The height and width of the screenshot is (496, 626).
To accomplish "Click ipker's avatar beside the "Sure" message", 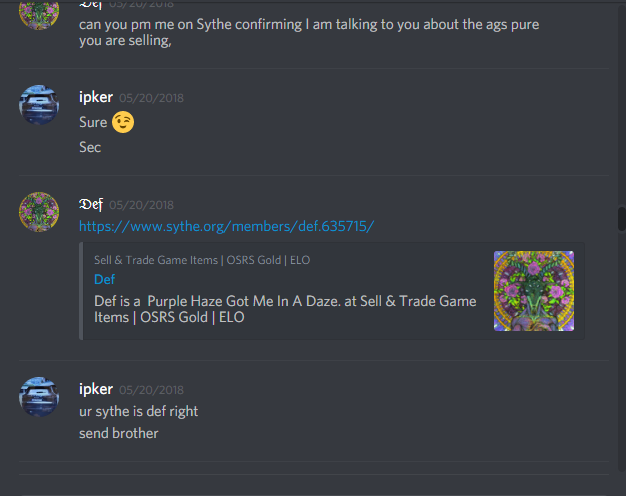I will pyautogui.click(x=39, y=105).
